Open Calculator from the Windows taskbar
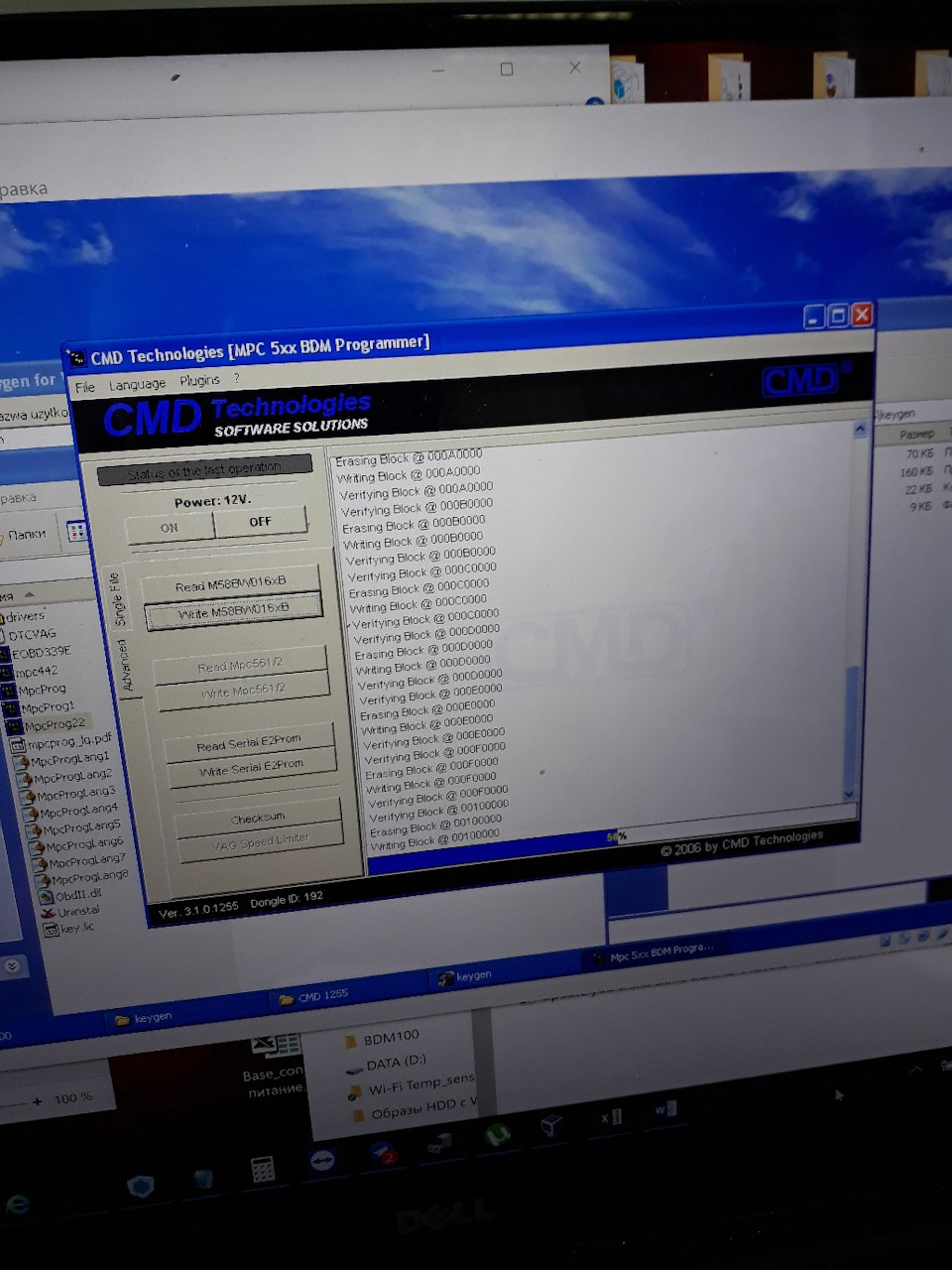Image resolution: width=952 pixels, height=1270 pixels. click(262, 1169)
